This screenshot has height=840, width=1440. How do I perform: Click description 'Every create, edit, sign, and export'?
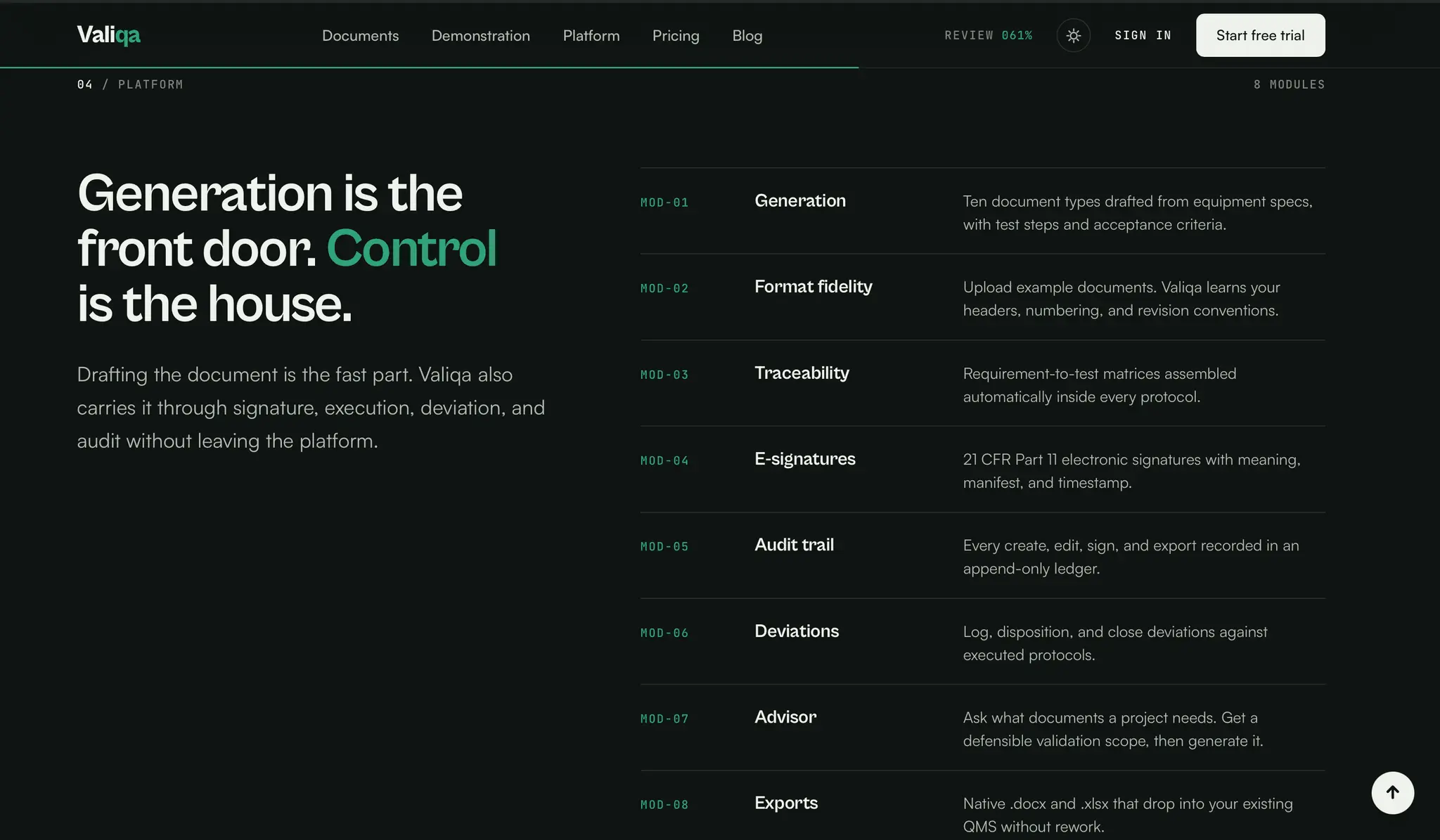1131,556
